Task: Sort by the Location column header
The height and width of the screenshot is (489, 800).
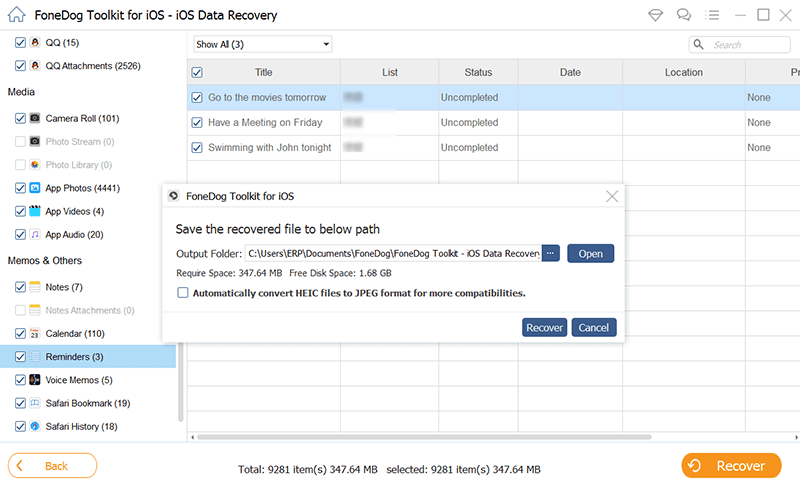Action: tap(684, 72)
